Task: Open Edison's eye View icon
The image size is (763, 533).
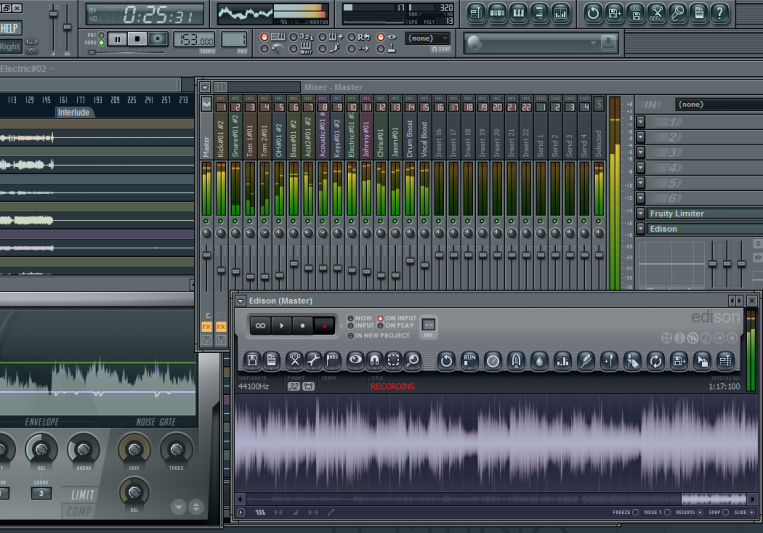Action: point(356,361)
